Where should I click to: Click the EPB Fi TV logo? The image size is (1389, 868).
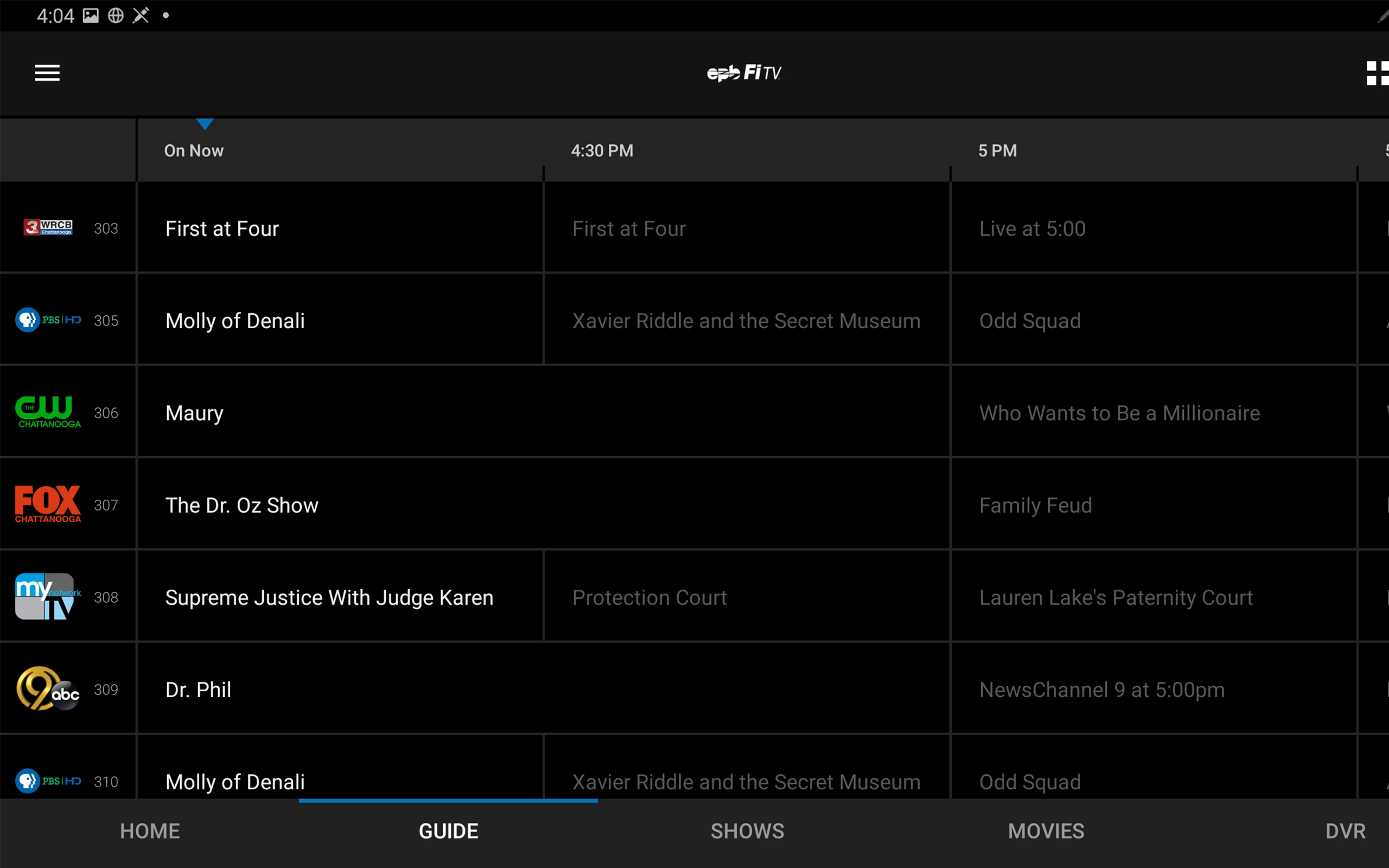(744, 72)
